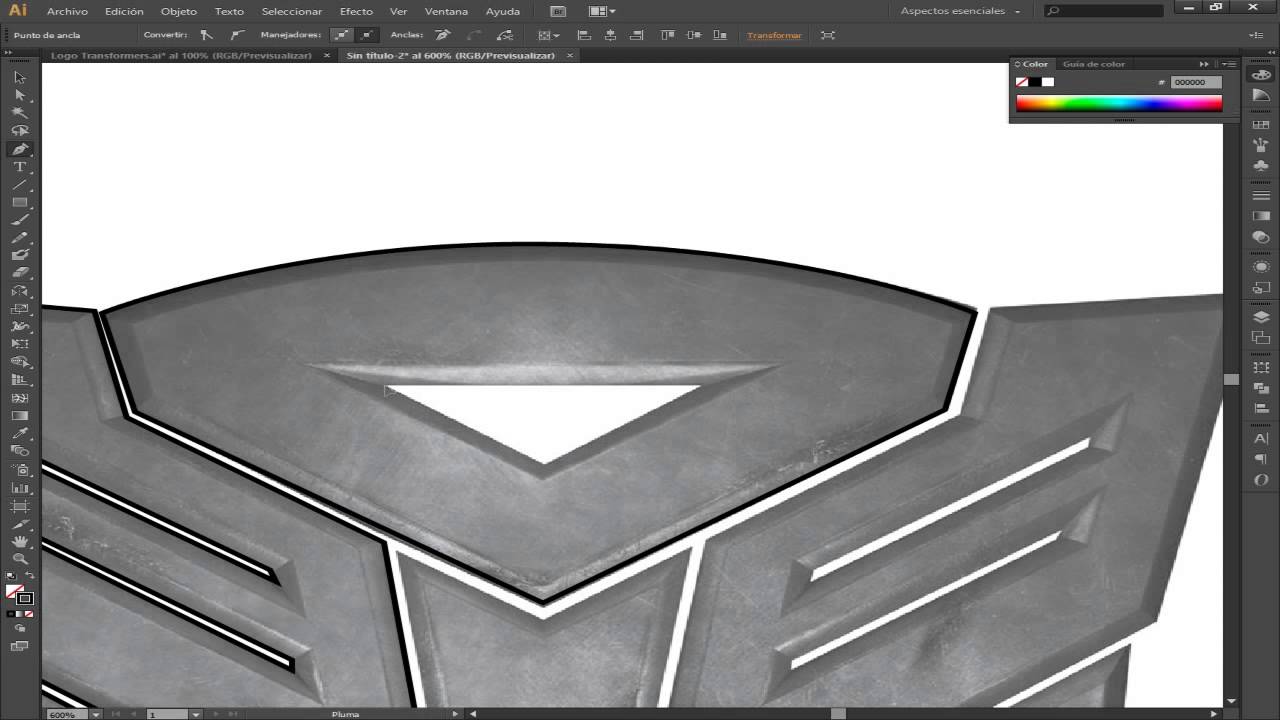Select the Column Graph tool
1280x720 pixels.
19,488
